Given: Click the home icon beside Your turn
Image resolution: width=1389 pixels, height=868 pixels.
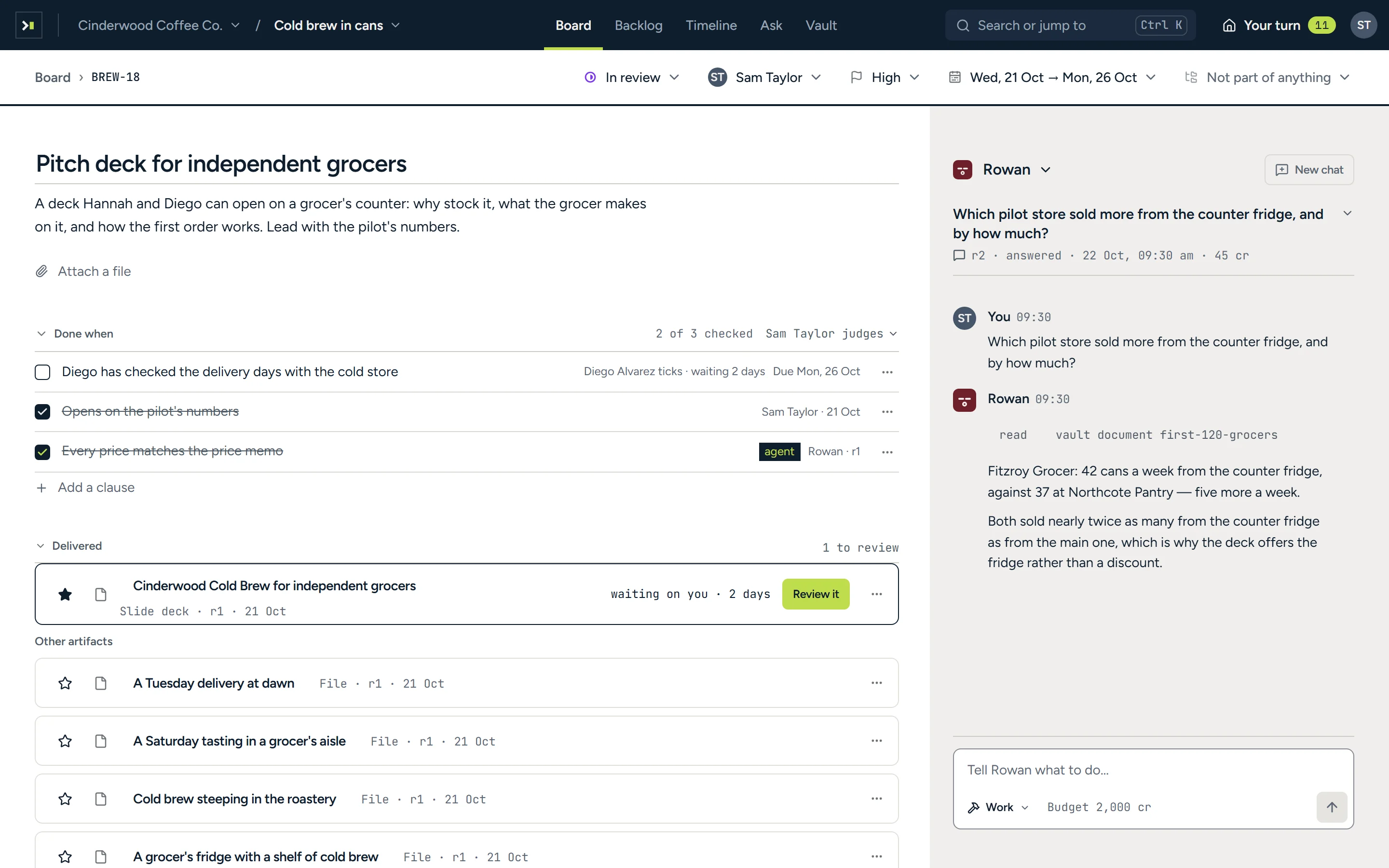Looking at the screenshot, I should pos(1229,25).
